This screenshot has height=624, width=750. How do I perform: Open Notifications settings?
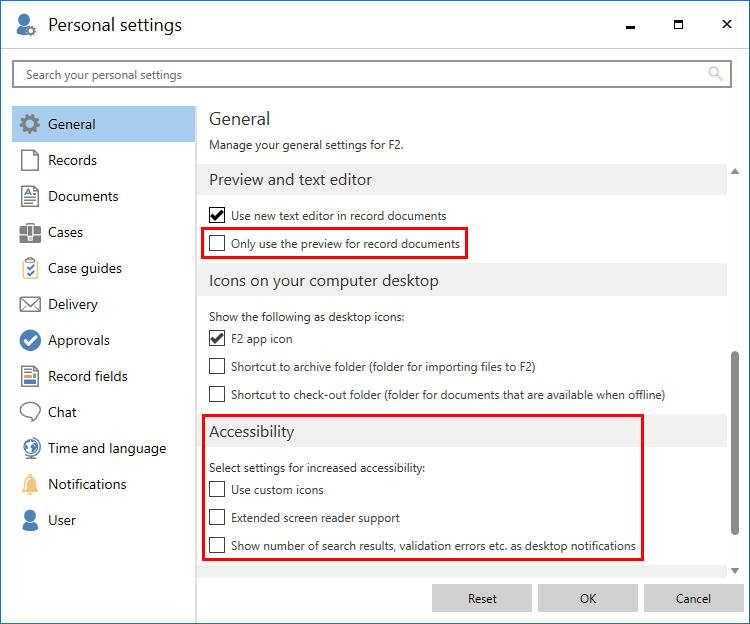point(104,484)
